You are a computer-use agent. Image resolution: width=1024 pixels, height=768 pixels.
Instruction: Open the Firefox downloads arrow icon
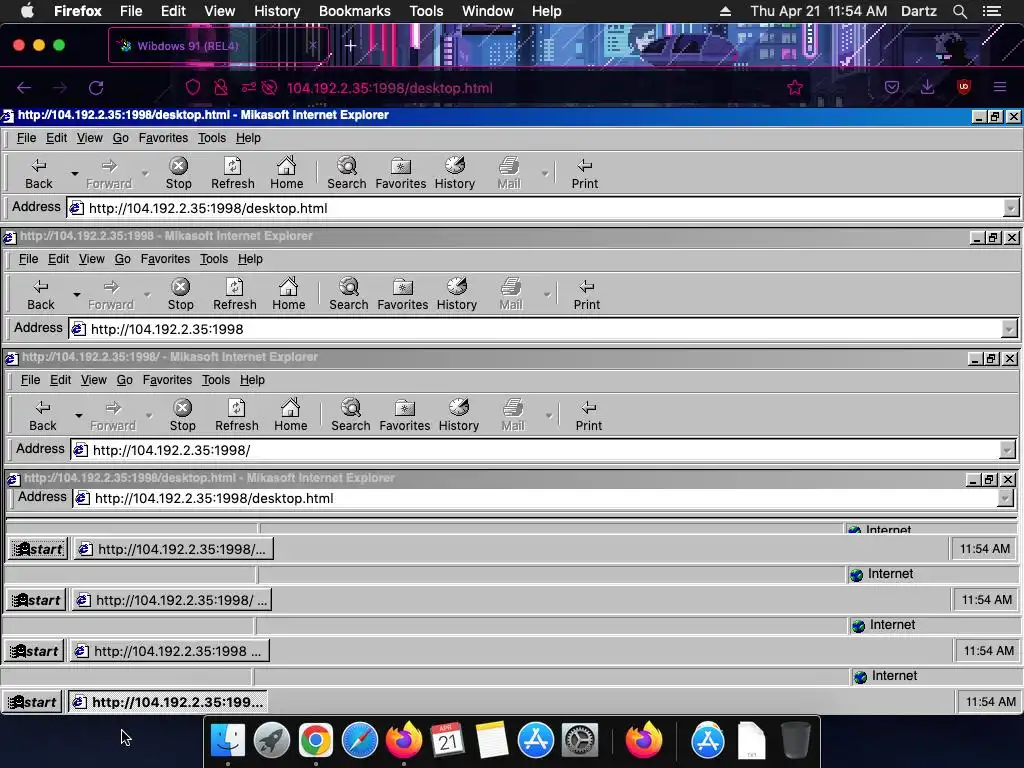[x=927, y=87]
